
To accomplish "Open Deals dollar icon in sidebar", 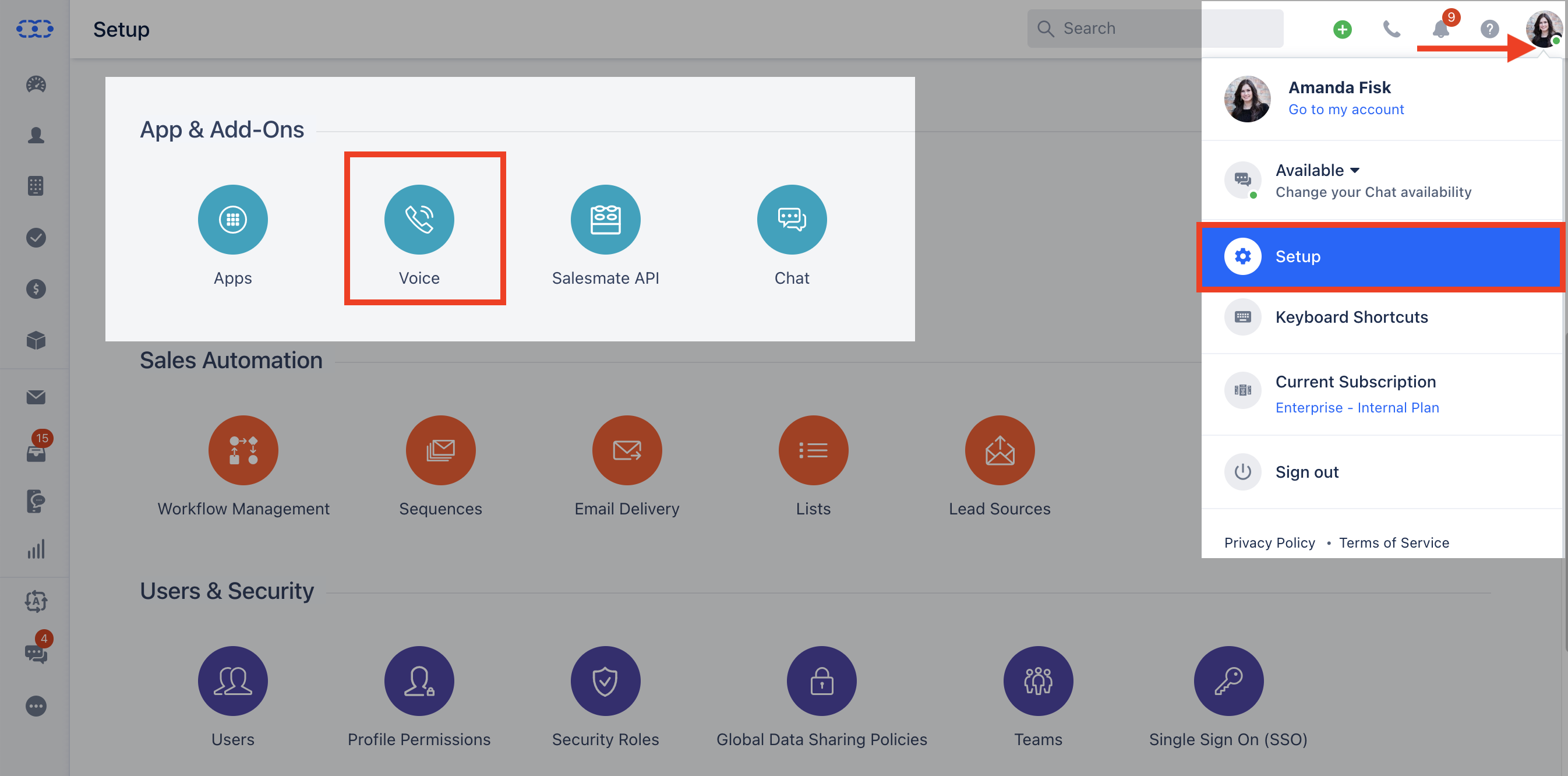I will 36,288.
